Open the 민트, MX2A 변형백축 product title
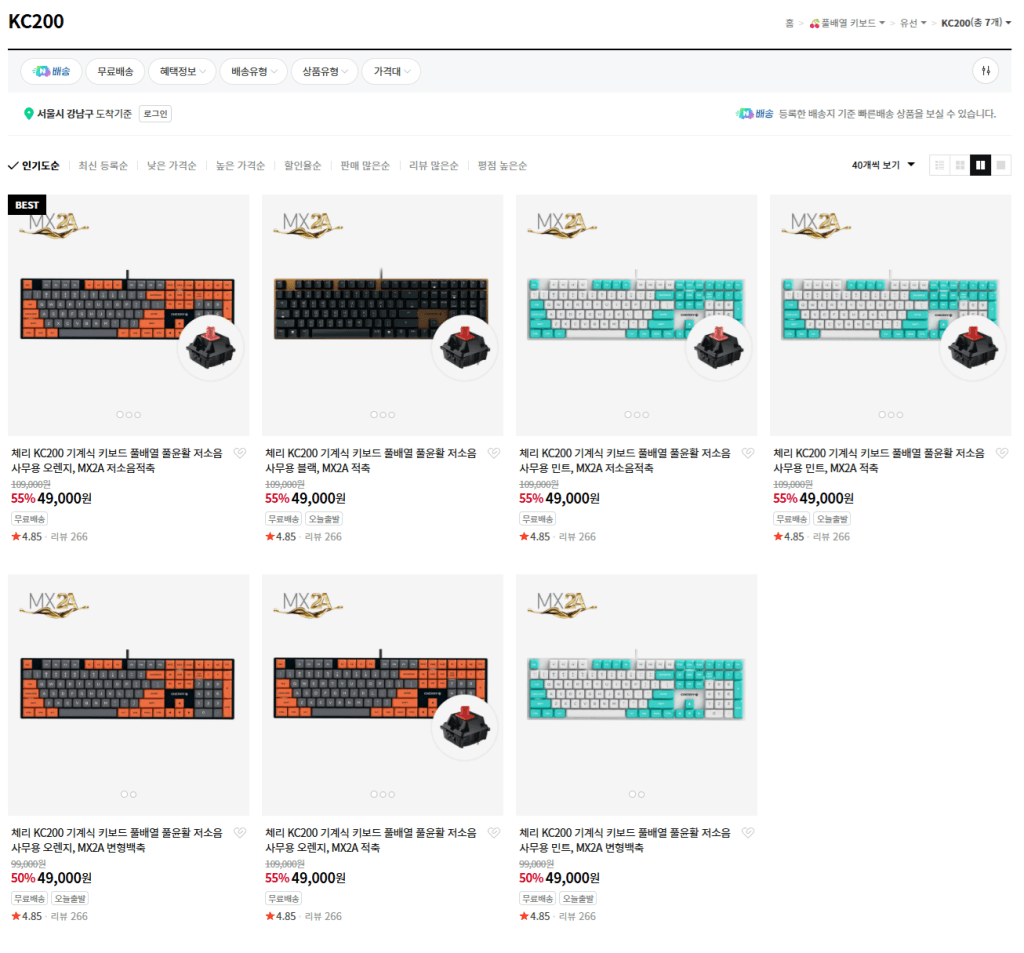Image resolution: width=1024 pixels, height=953 pixels. (625, 840)
